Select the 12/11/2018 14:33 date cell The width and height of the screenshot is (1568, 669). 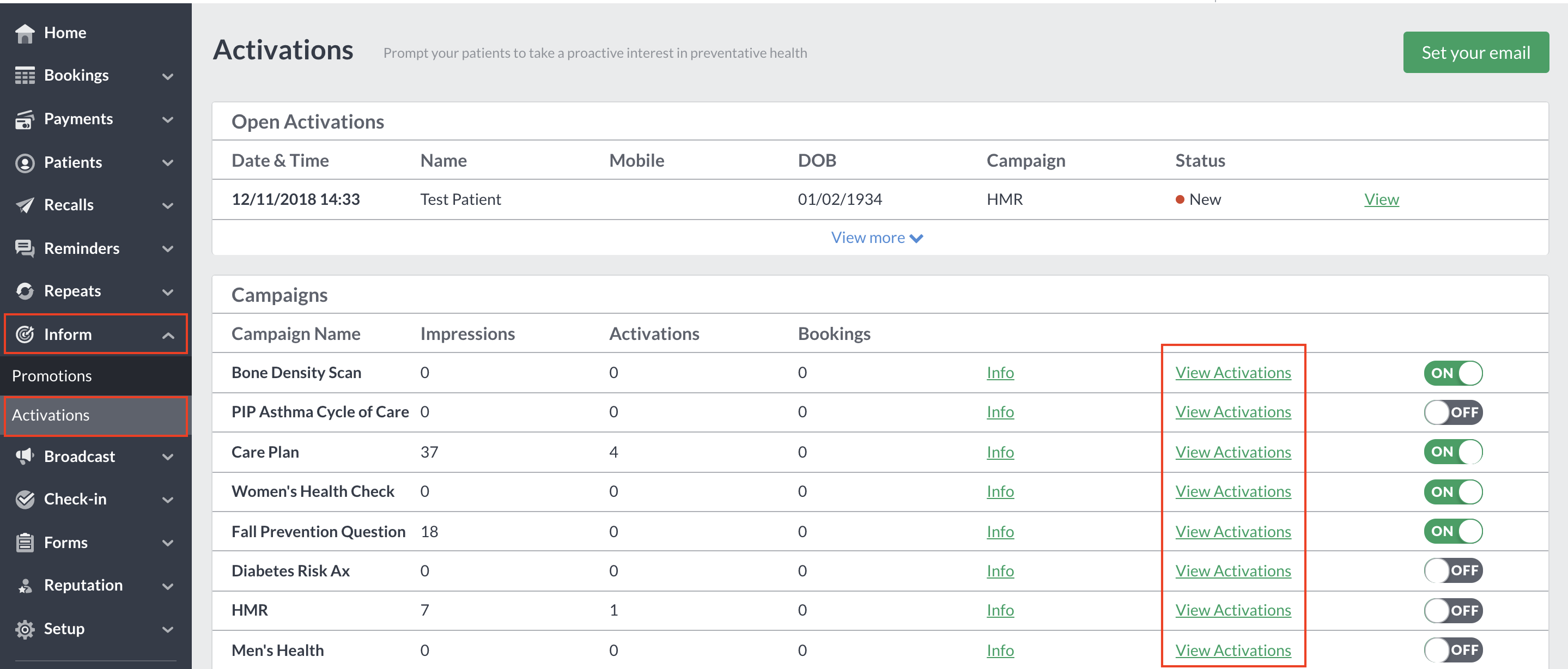tap(295, 200)
